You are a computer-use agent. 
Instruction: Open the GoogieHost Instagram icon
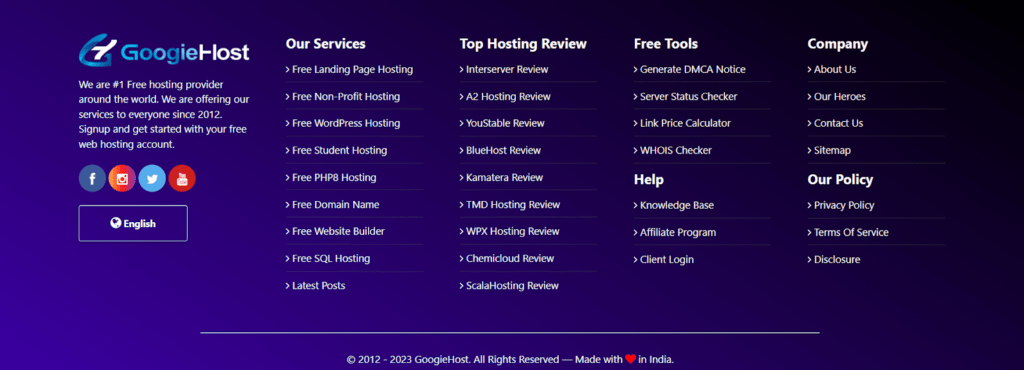(x=122, y=178)
